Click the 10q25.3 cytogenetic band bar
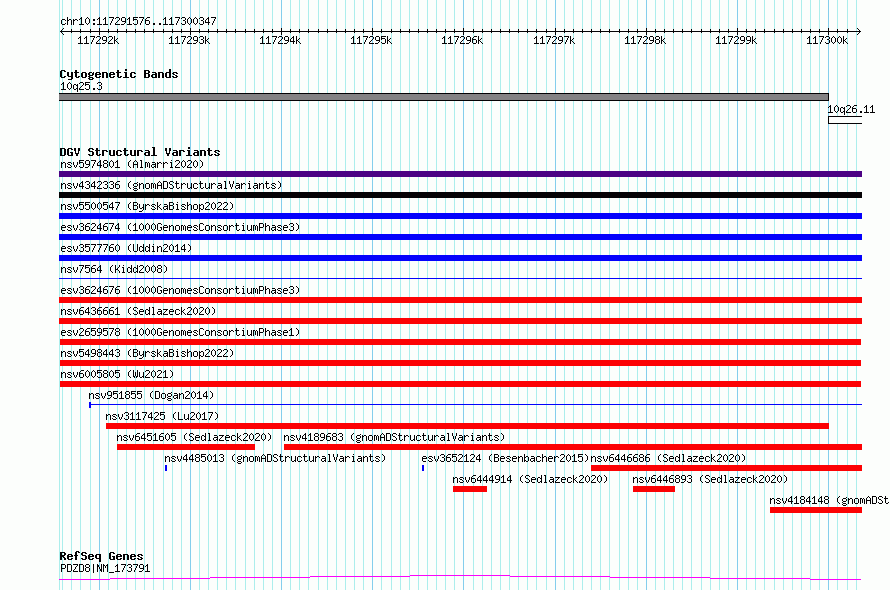This screenshot has width=890, height=590. click(x=444, y=97)
